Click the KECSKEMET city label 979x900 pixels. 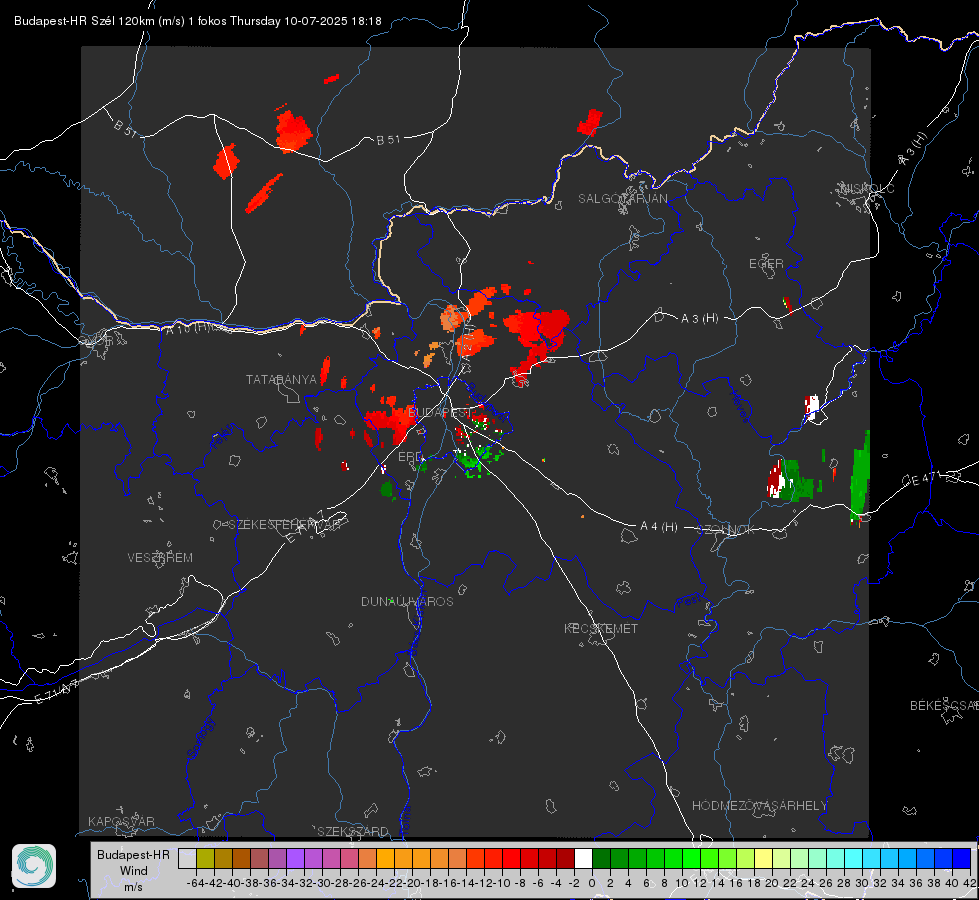click(x=601, y=628)
